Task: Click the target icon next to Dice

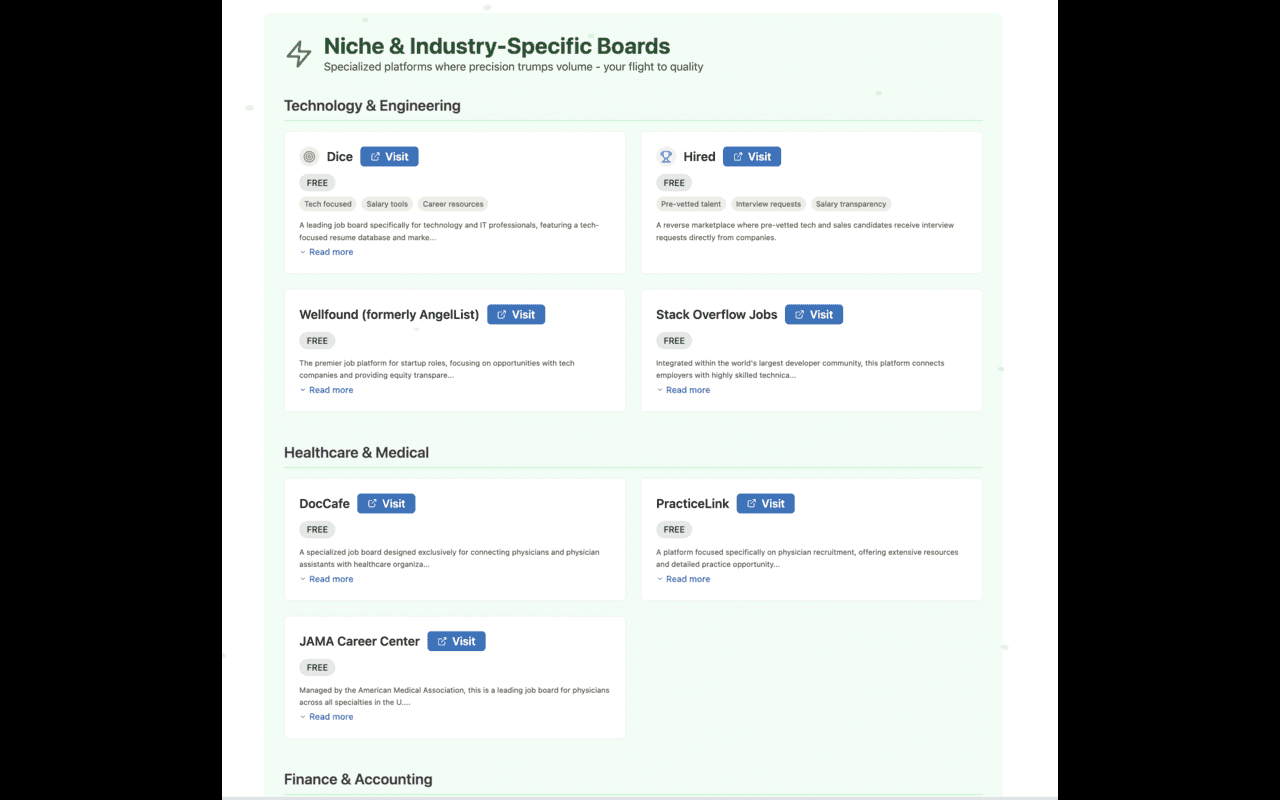Action: click(x=309, y=157)
